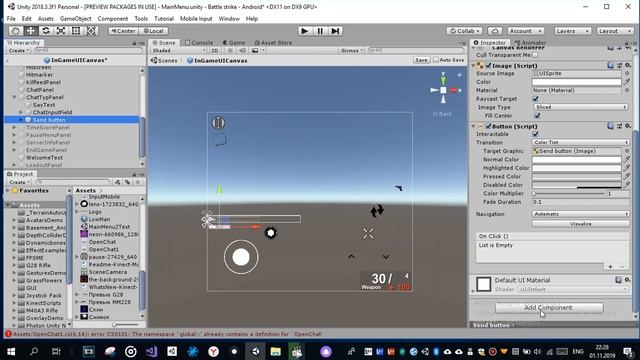Add an On Click event entry
Viewport: 640px width, 360px height.
tap(610, 267)
